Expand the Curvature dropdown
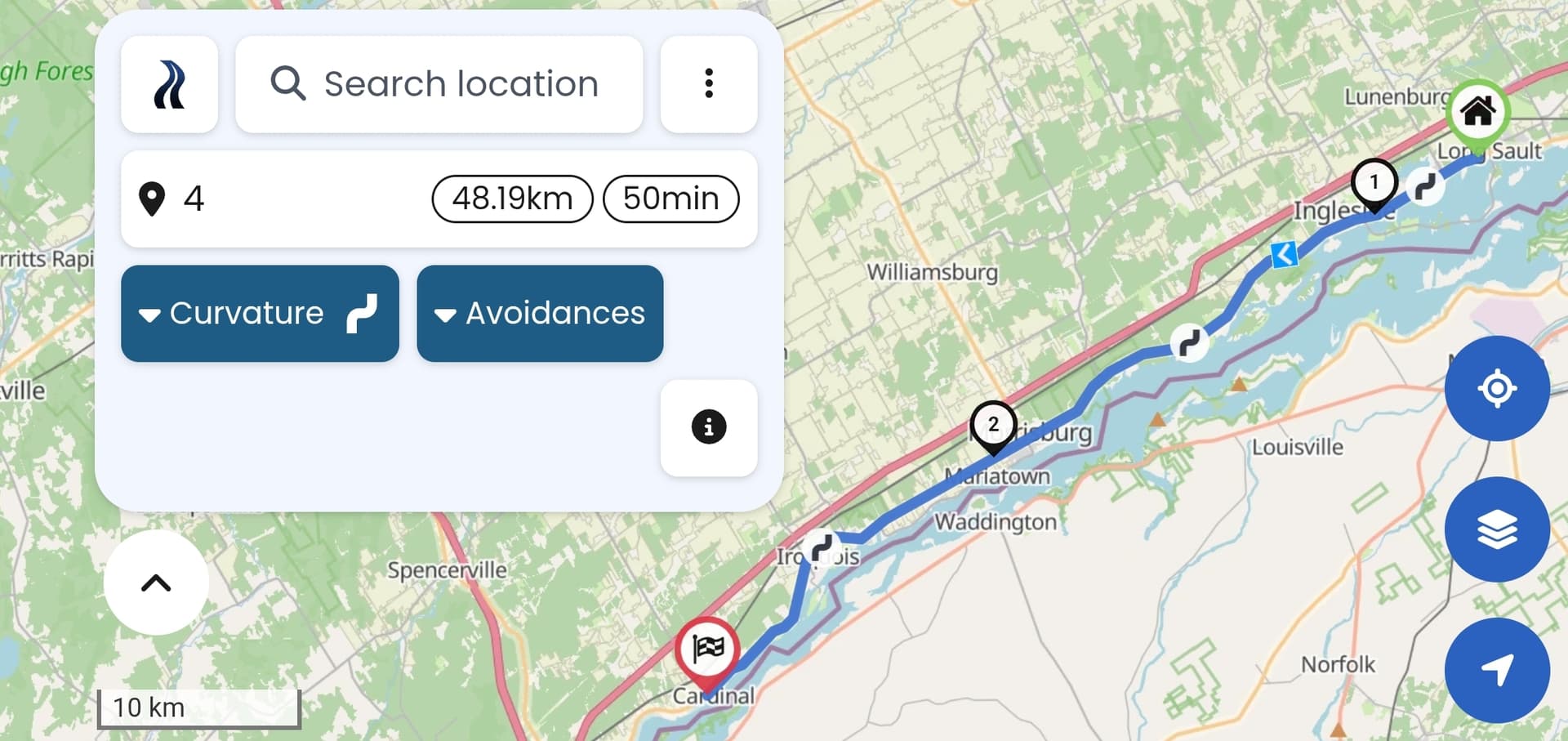This screenshot has height=741, width=1568. pyautogui.click(x=260, y=314)
